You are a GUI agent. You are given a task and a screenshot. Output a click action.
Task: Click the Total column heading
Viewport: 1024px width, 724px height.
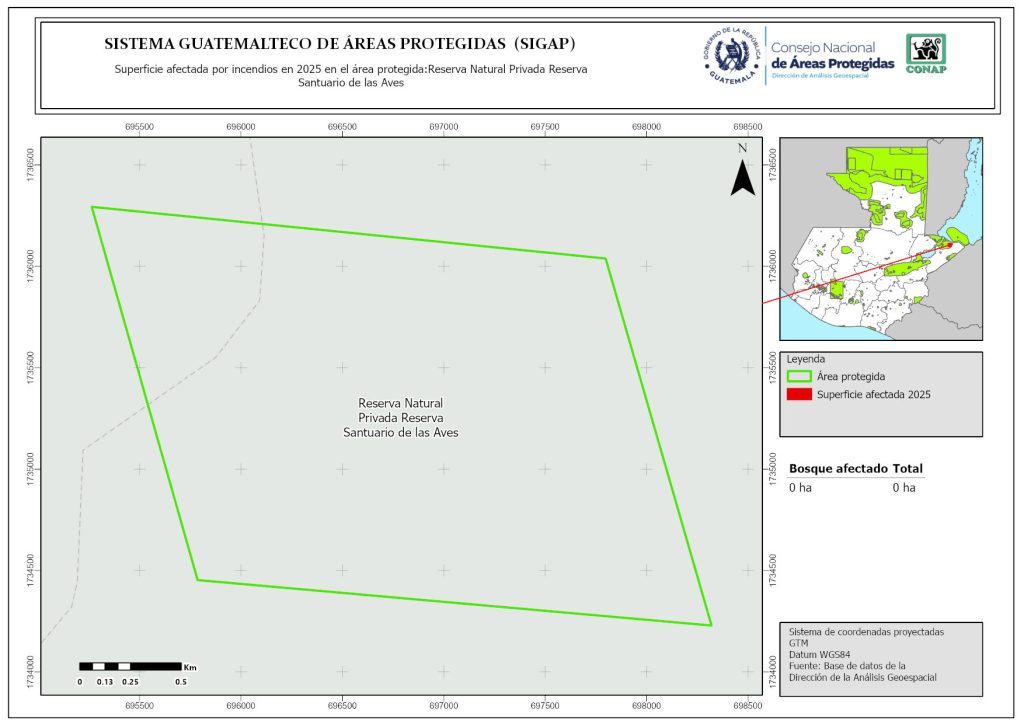click(908, 468)
